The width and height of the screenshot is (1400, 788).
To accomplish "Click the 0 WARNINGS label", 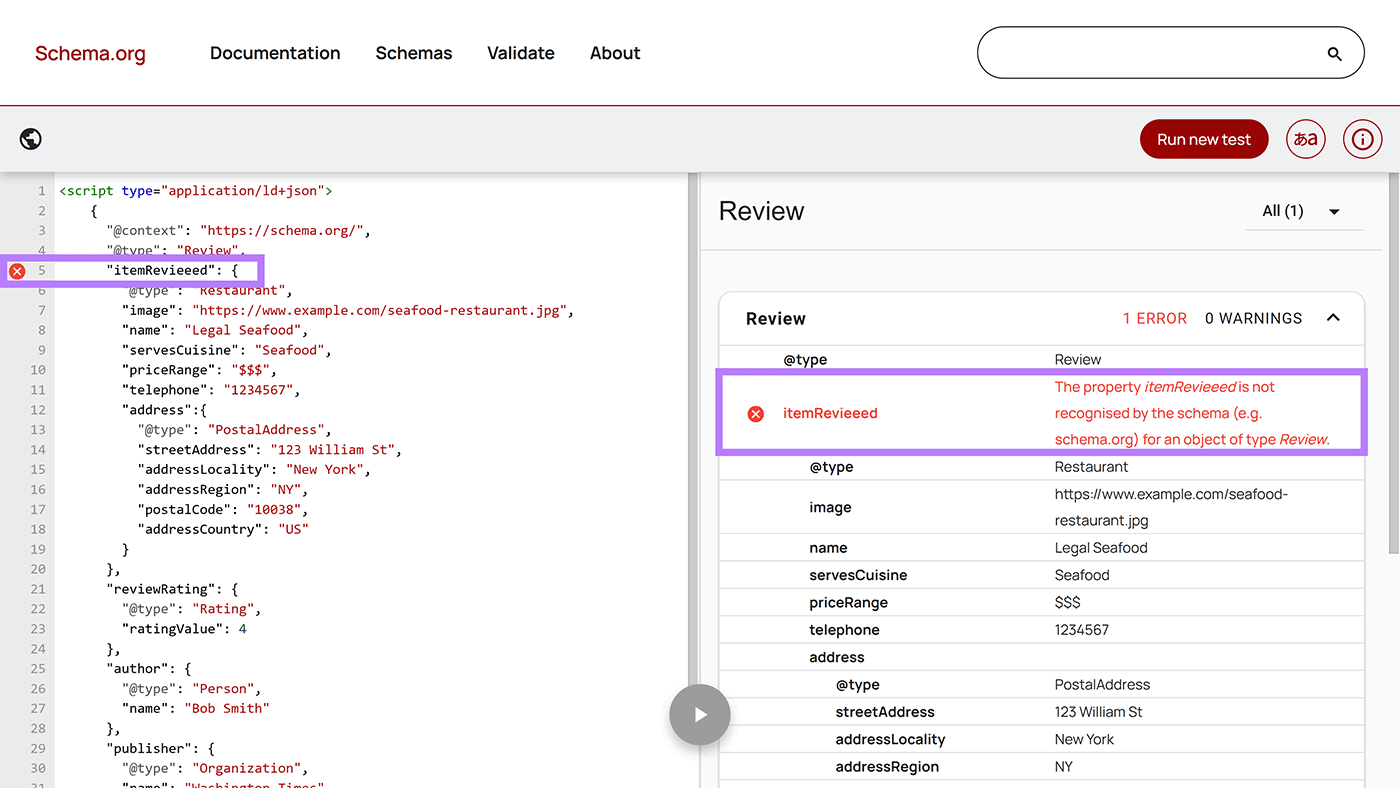I will coord(1252,318).
